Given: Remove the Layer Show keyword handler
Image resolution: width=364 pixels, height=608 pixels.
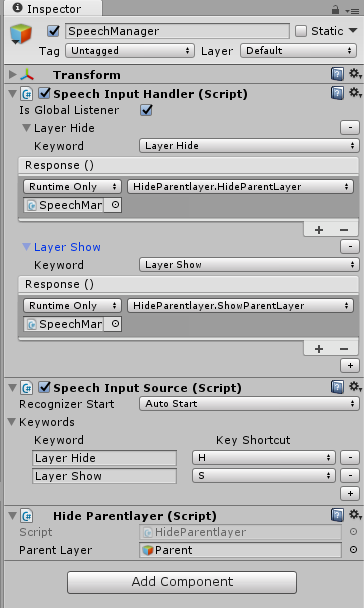Looking at the screenshot, I should [350, 247].
